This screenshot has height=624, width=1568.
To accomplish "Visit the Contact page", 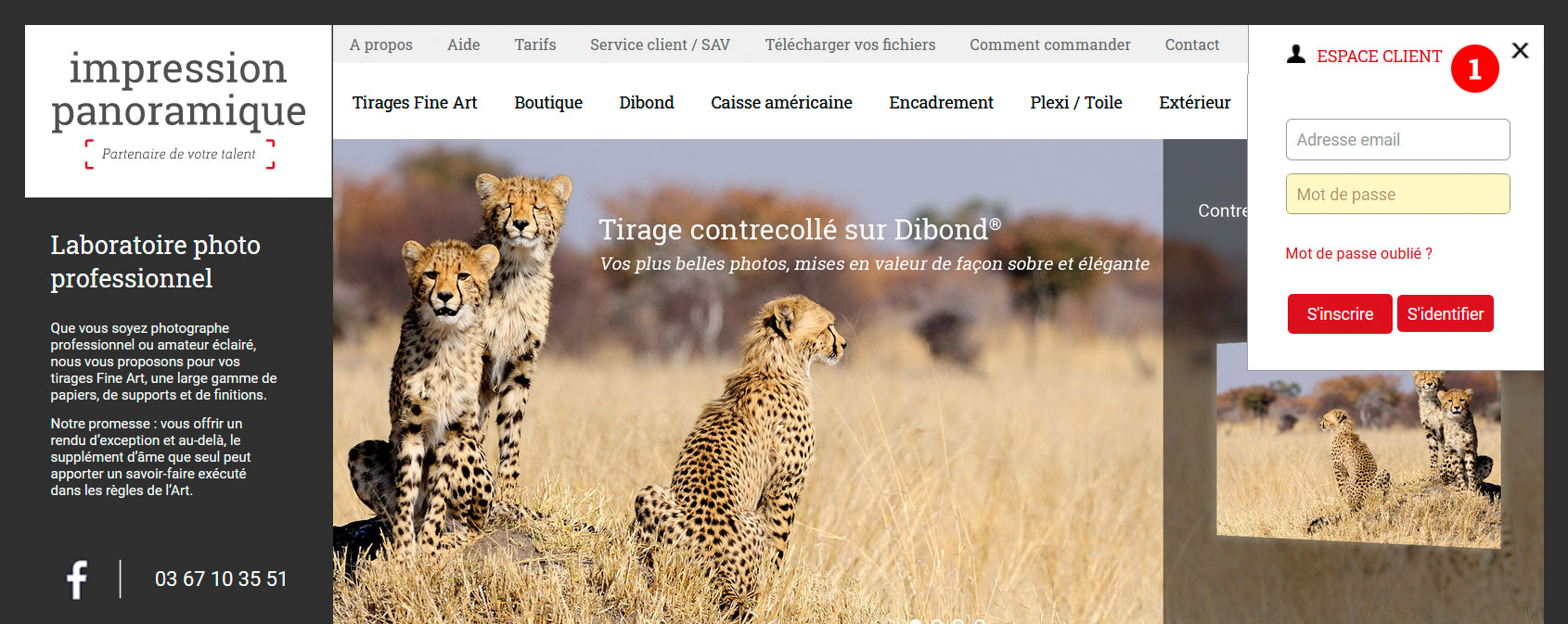I will coord(1192,45).
